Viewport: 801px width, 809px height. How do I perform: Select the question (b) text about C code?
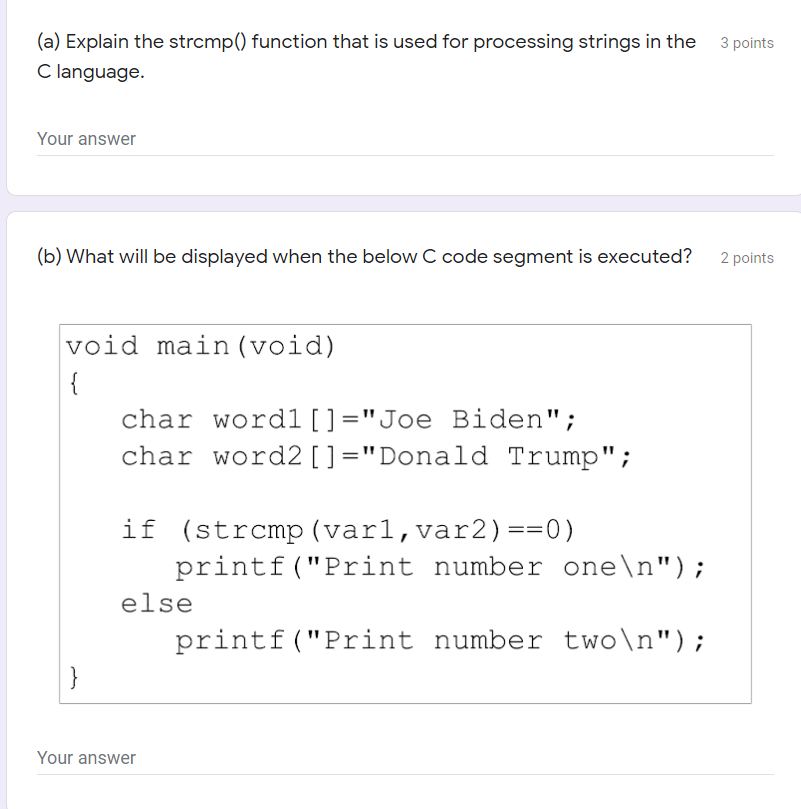364,256
